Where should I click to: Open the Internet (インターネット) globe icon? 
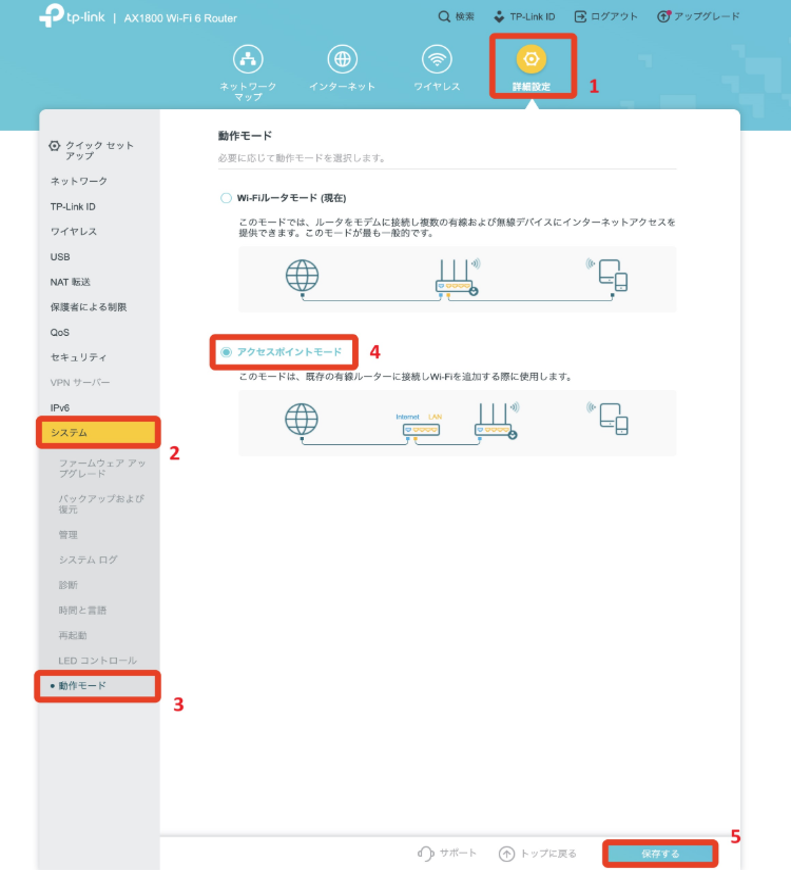342,59
